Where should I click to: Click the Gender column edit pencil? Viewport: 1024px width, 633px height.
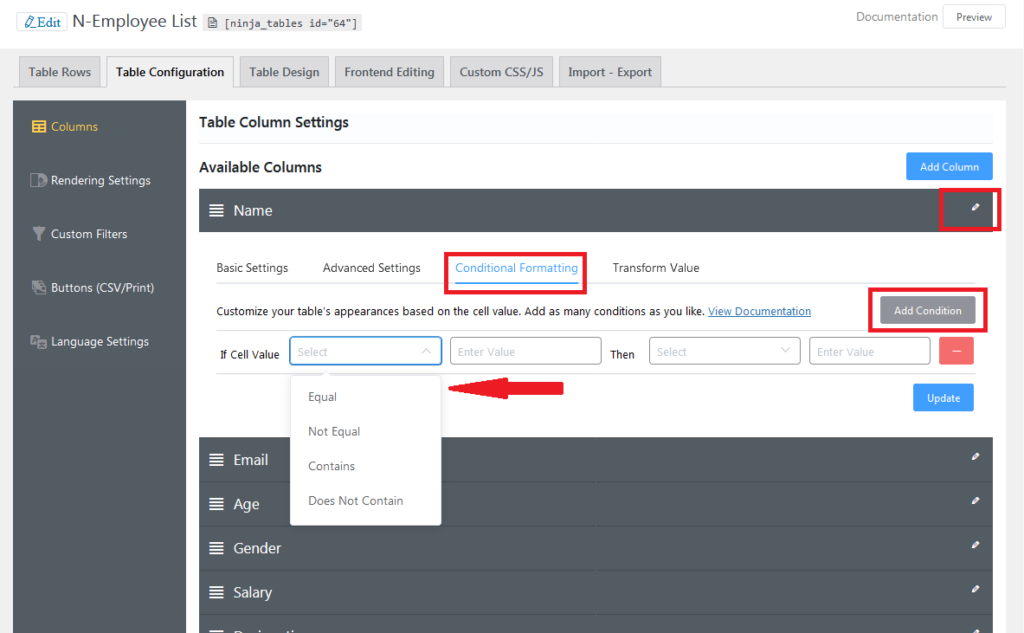[976, 547]
